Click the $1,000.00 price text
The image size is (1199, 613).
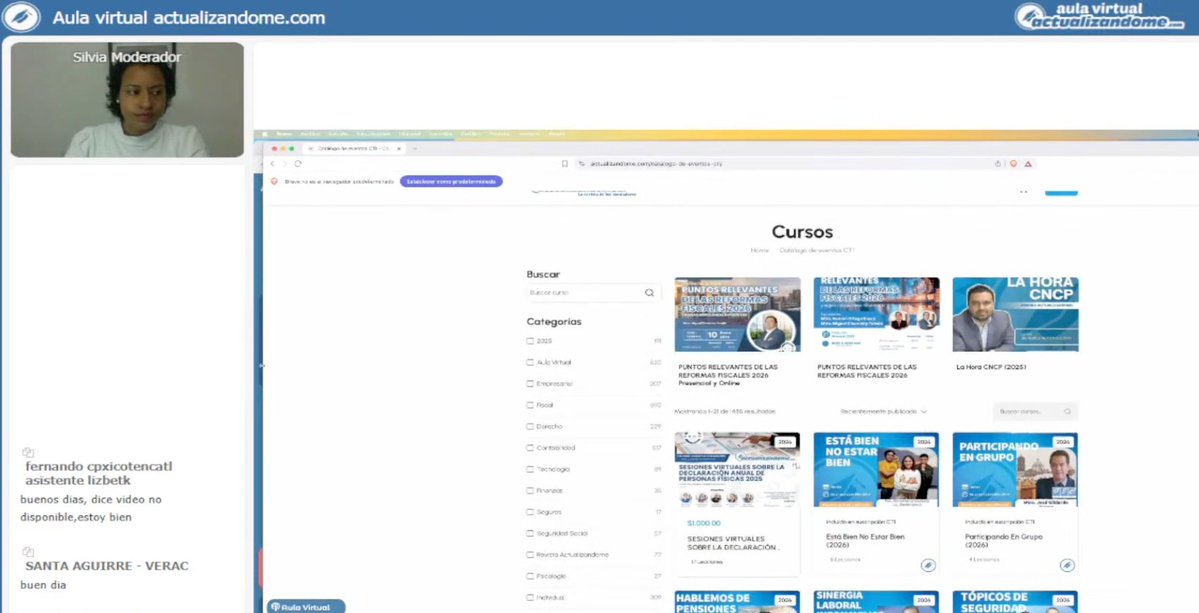pyautogui.click(x=703, y=523)
